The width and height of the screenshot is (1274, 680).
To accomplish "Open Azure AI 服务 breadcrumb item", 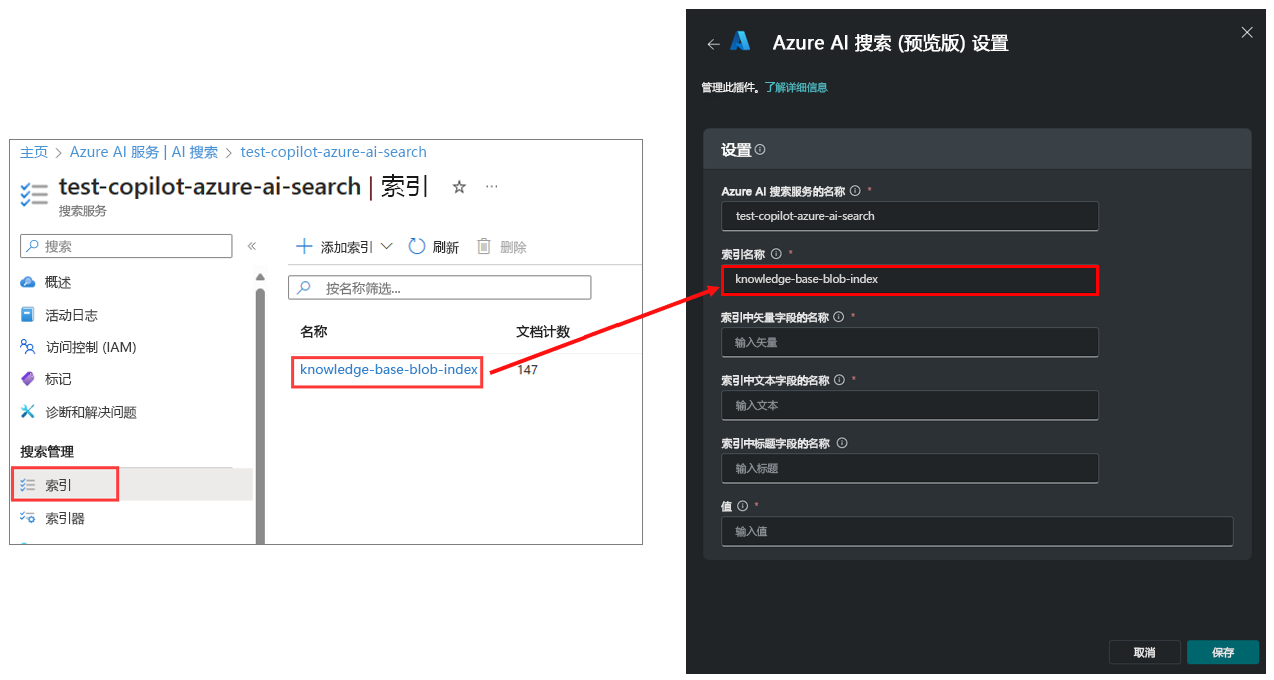I will [x=113, y=152].
